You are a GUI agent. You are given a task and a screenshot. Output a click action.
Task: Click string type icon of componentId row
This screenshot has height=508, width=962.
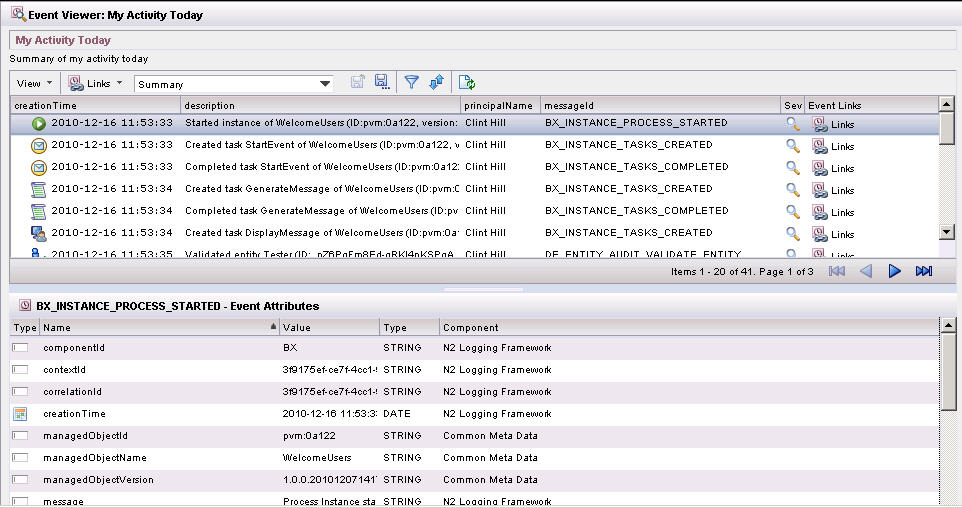click(x=20, y=348)
